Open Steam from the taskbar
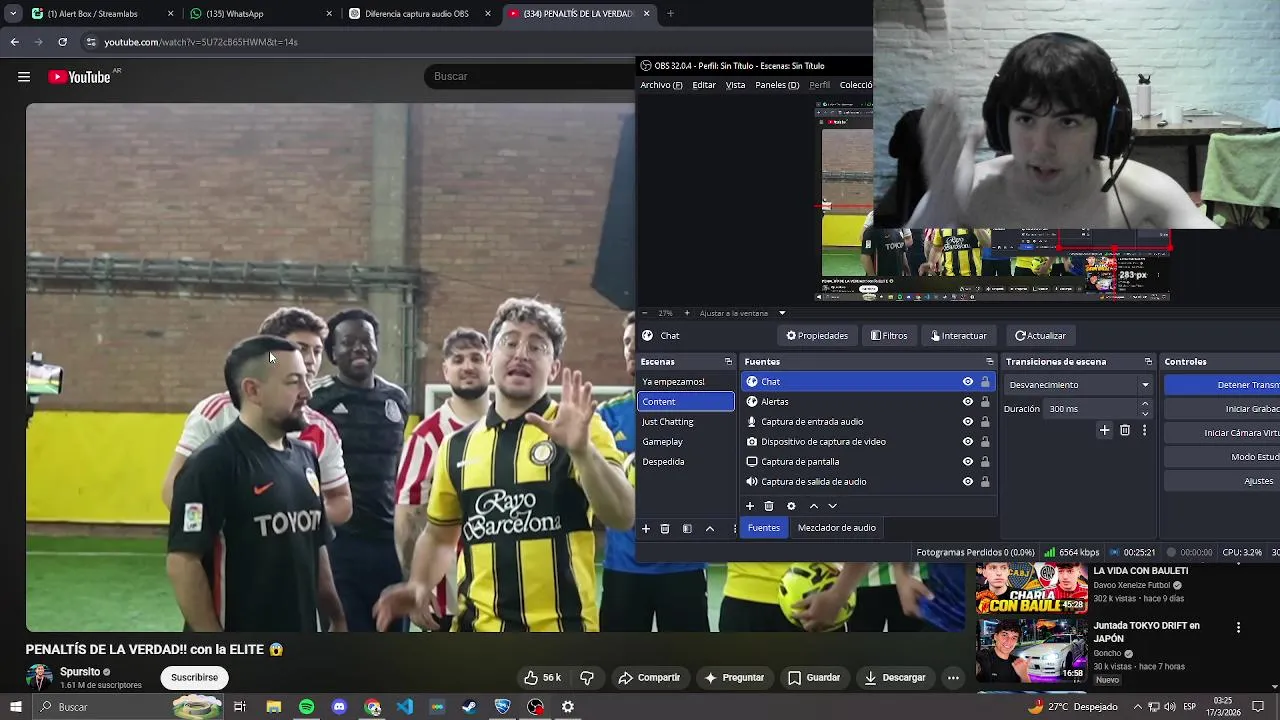1280x720 pixels. (x=469, y=707)
